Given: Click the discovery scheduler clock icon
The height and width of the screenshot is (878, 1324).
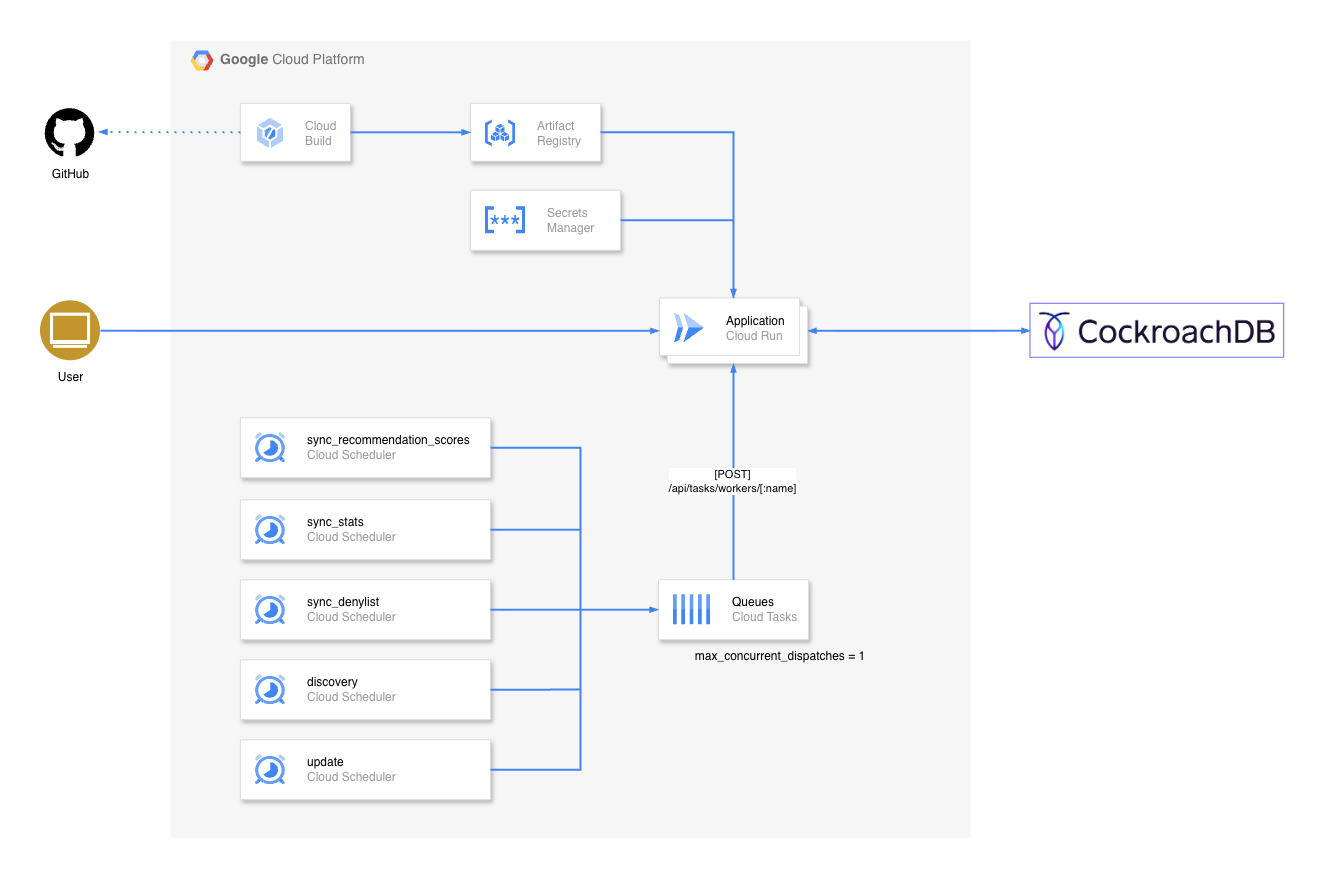Looking at the screenshot, I should click(270, 689).
